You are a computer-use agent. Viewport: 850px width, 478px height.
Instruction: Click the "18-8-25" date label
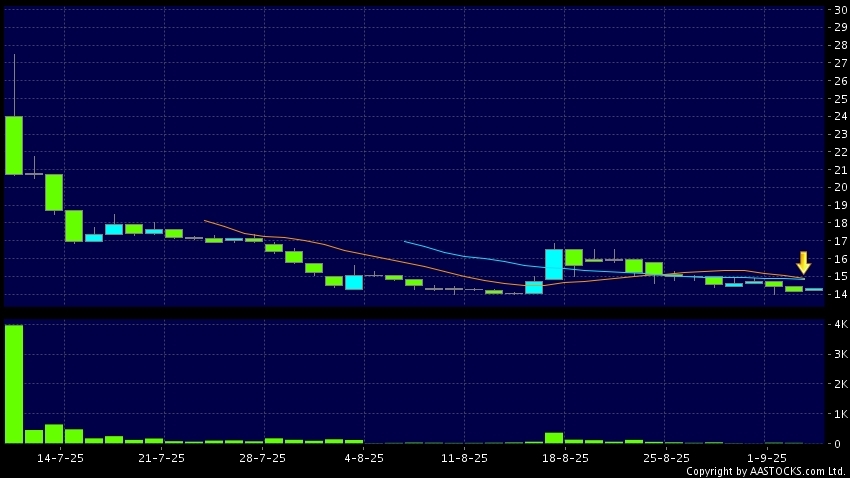pos(565,458)
